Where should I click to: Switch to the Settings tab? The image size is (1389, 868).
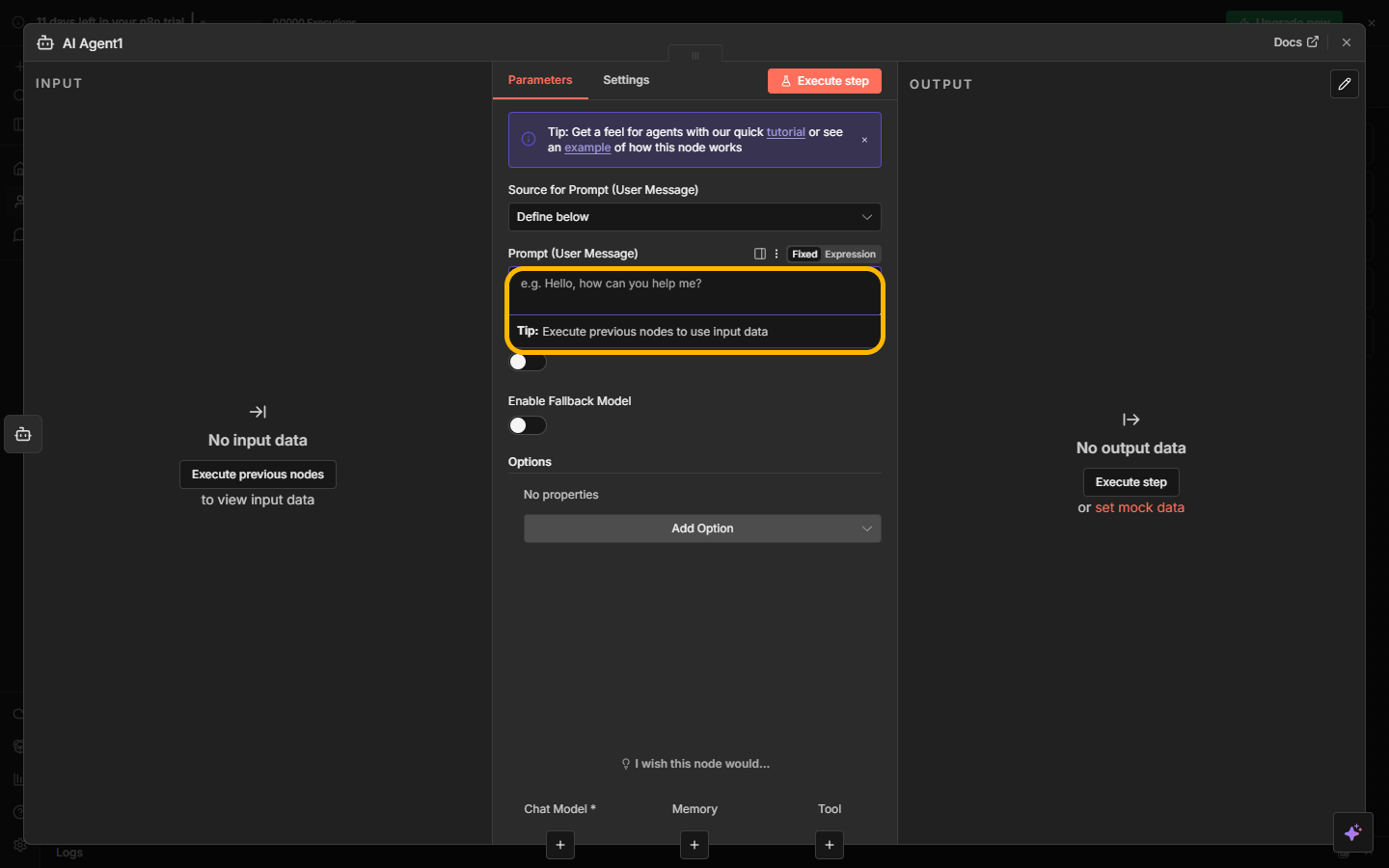pyautogui.click(x=626, y=80)
